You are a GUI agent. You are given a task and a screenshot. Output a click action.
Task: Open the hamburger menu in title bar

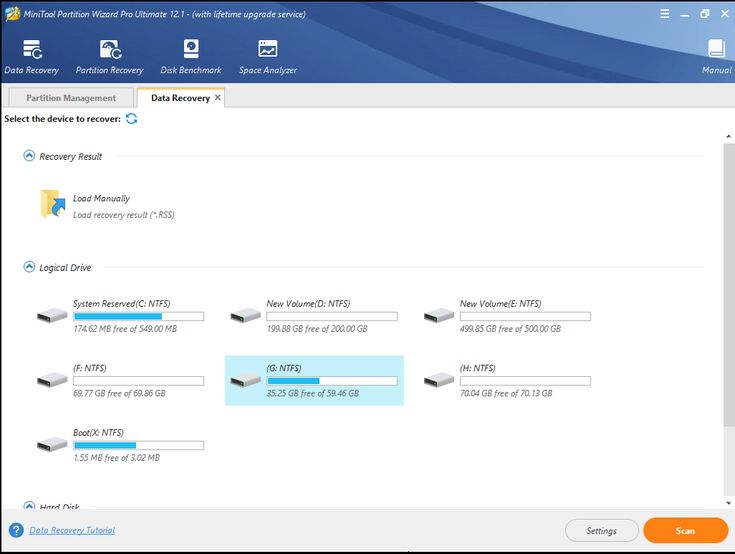coord(664,14)
